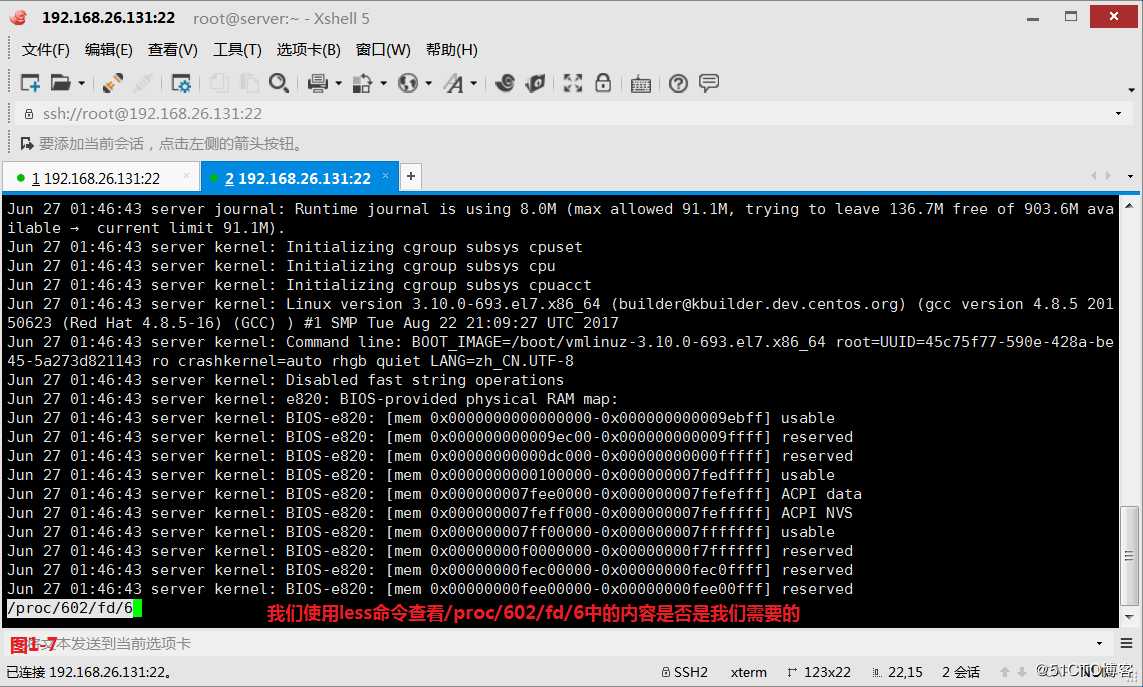Click the 123x22 terminal size indicator

(819, 672)
